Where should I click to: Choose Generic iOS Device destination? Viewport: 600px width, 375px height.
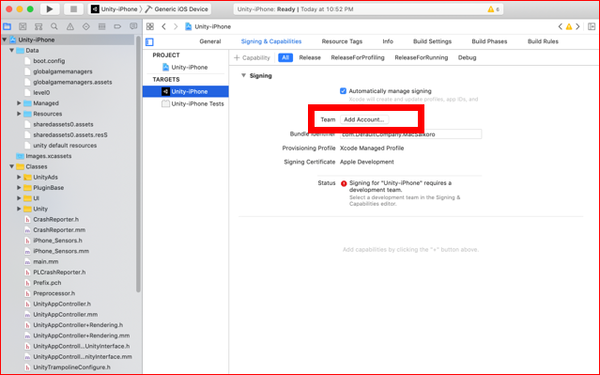(x=177, y=9)
